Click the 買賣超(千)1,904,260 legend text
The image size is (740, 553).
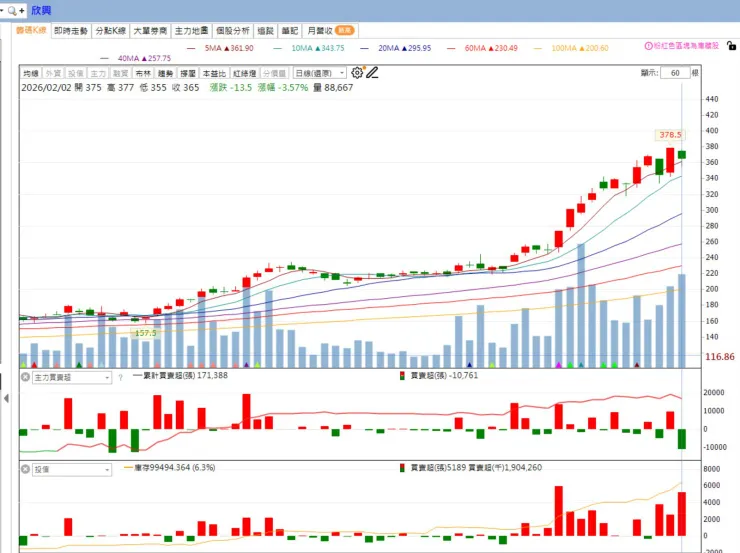505,468
